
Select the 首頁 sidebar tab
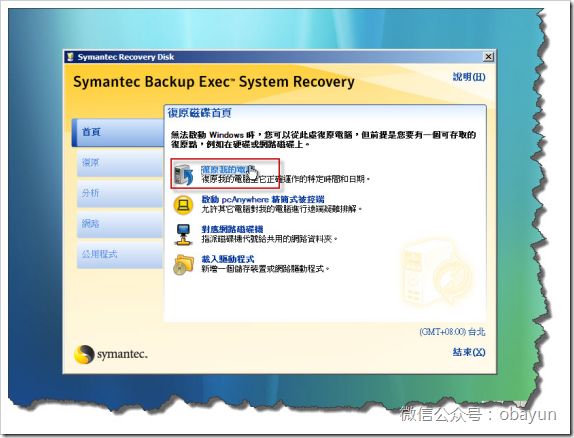118,133
